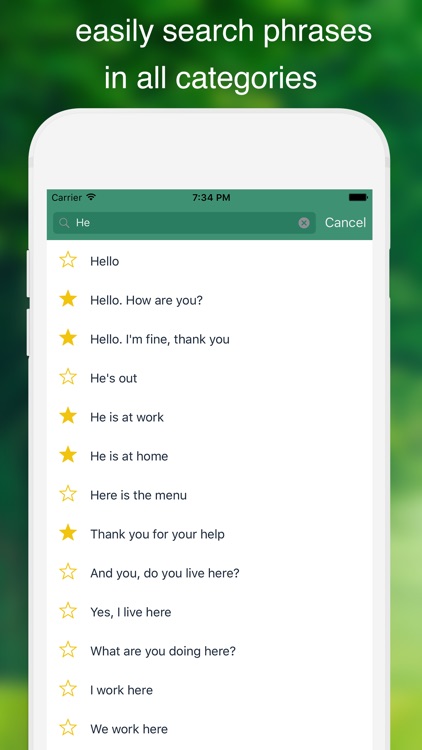Star the He's out phrase
Viewport: 422px width, 750px height.
tap(68, 377)
